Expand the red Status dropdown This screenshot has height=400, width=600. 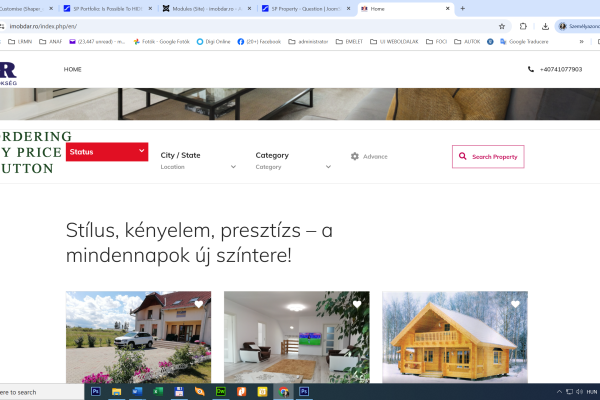[107, 152]
